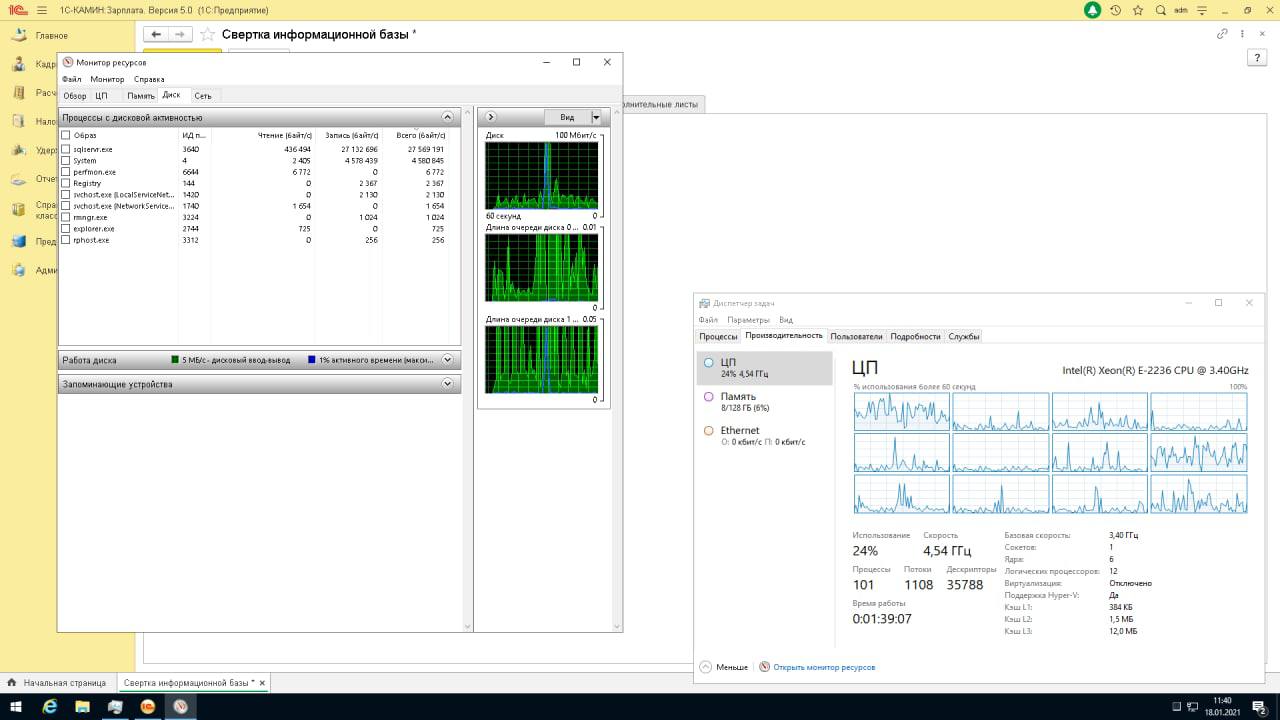
Task: Click the home icon of Начальная страница tab
Action: click(12, 683)
